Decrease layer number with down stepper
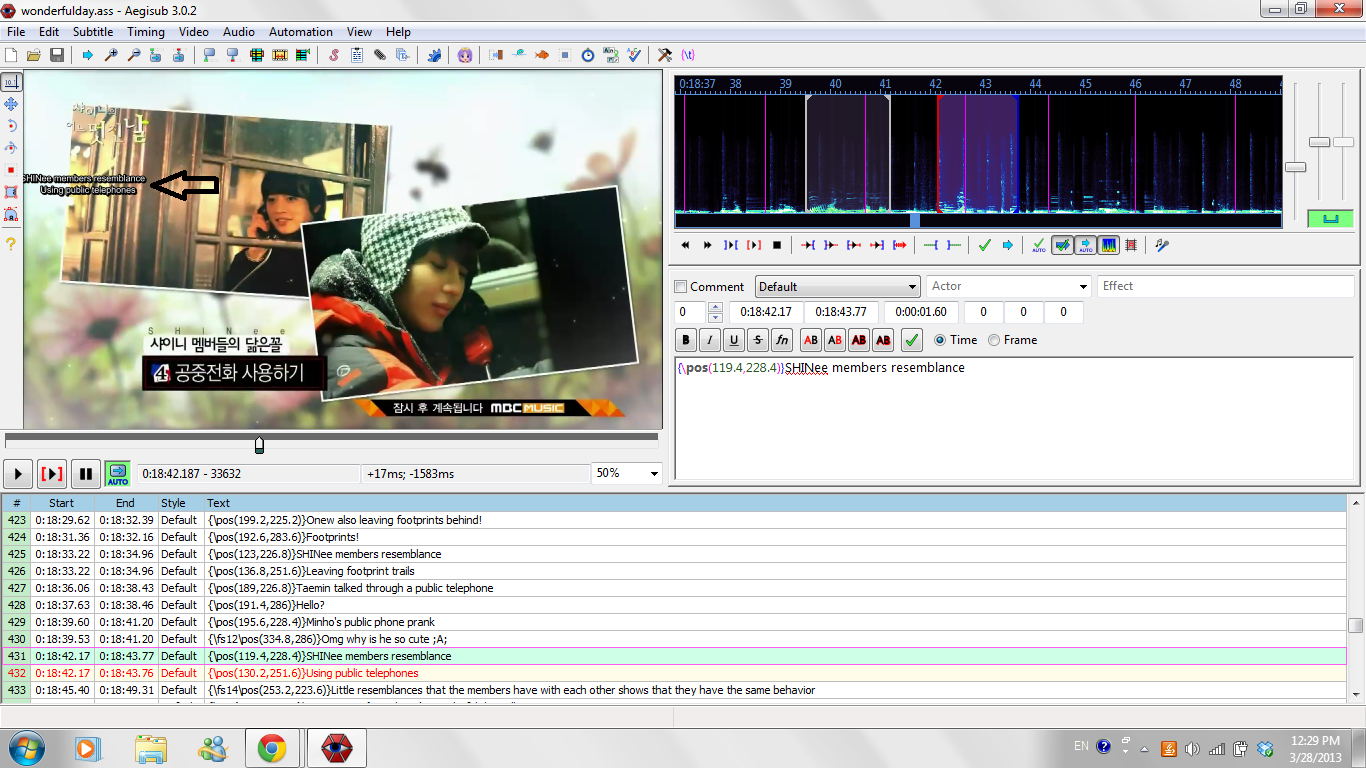This screenshot has width=1366, height=768. (715, 318)
